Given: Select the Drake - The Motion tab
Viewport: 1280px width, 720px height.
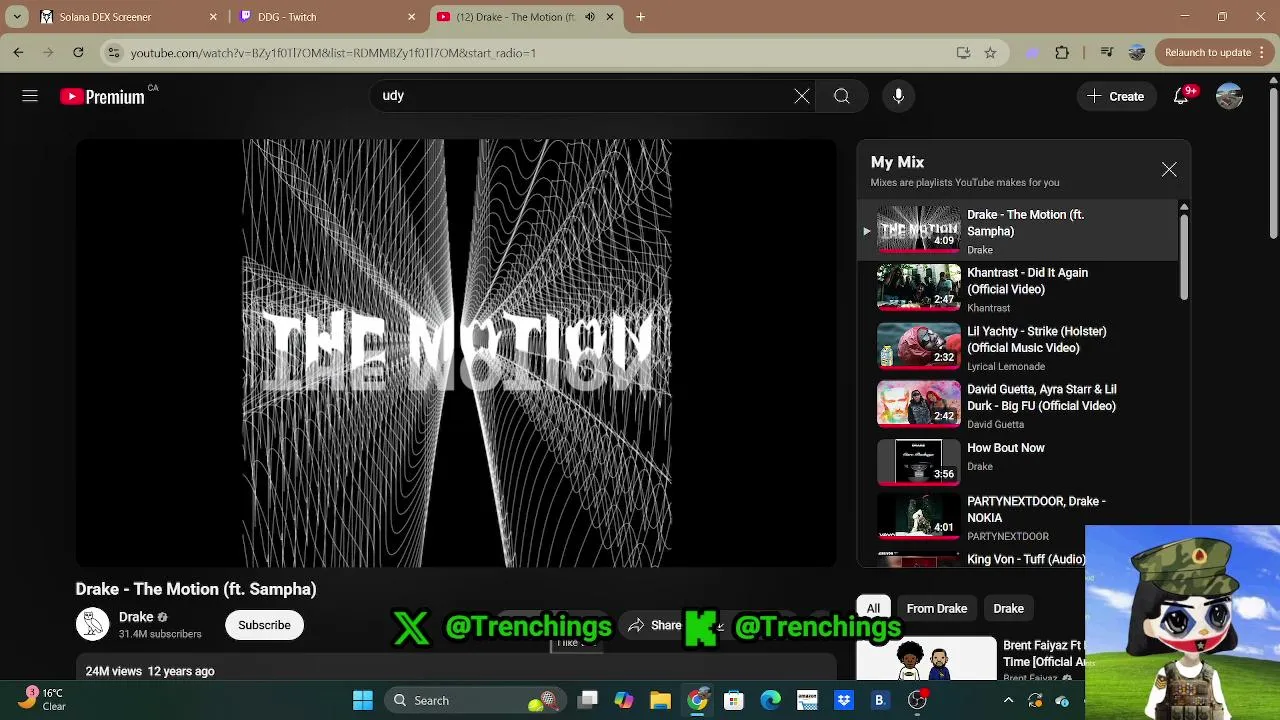Looking at the screenshot, I should pos(527,17).
